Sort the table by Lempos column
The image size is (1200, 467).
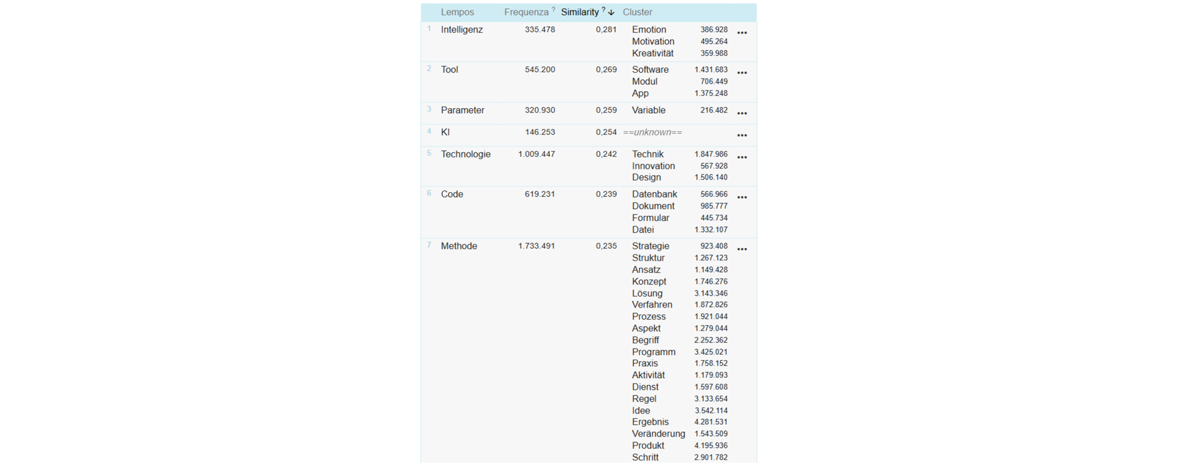tap(457, 13)
